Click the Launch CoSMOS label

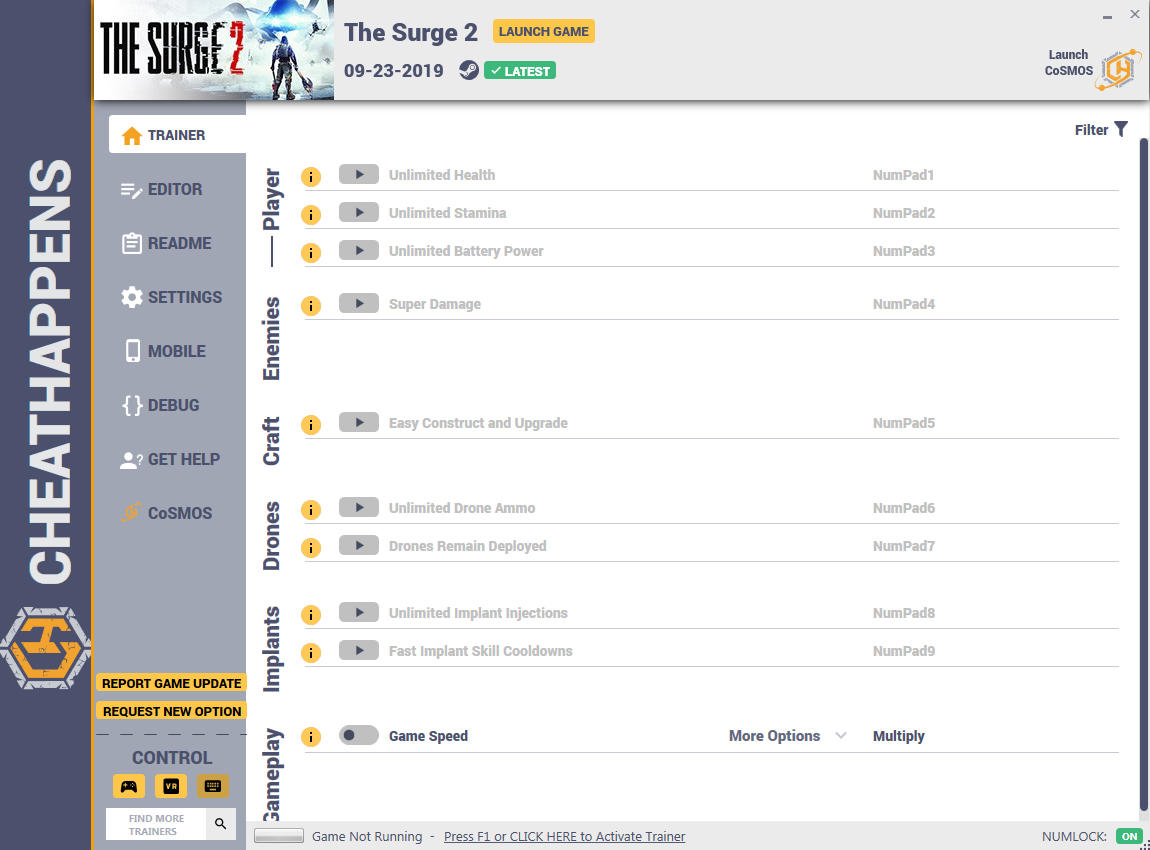(x=1068, y=63)
